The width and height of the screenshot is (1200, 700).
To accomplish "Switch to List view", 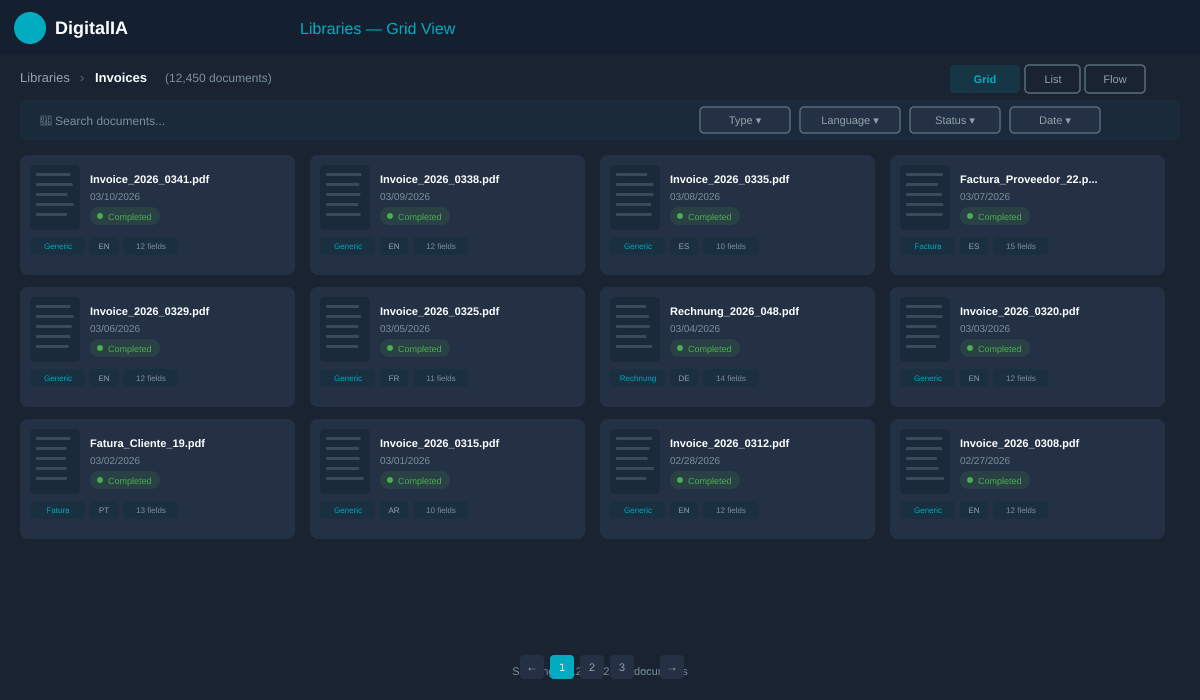I will (1052, 78).
